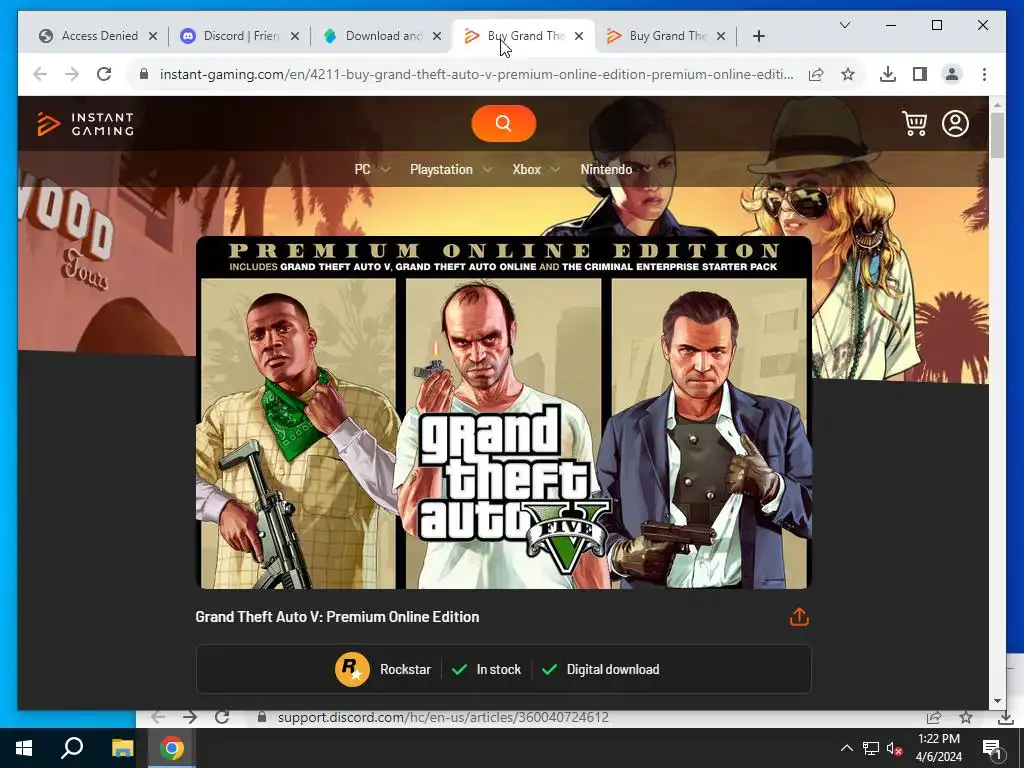Expand the Playstation platform menu

tap(451, 169)
